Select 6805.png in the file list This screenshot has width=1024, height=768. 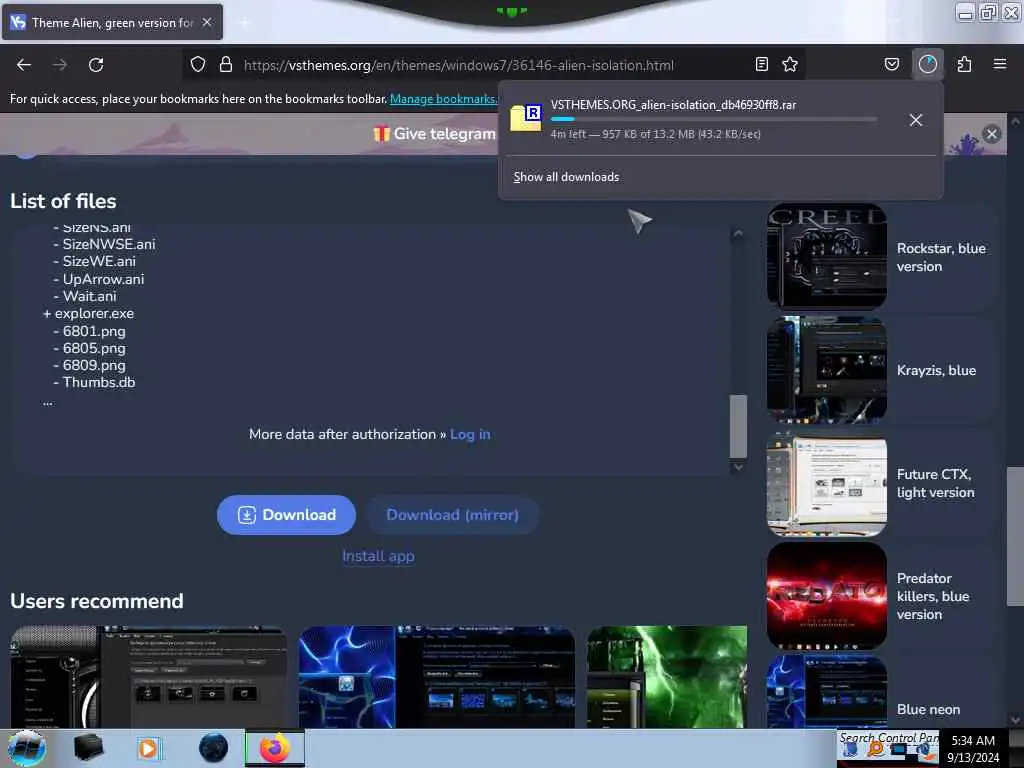click(94, 348)
